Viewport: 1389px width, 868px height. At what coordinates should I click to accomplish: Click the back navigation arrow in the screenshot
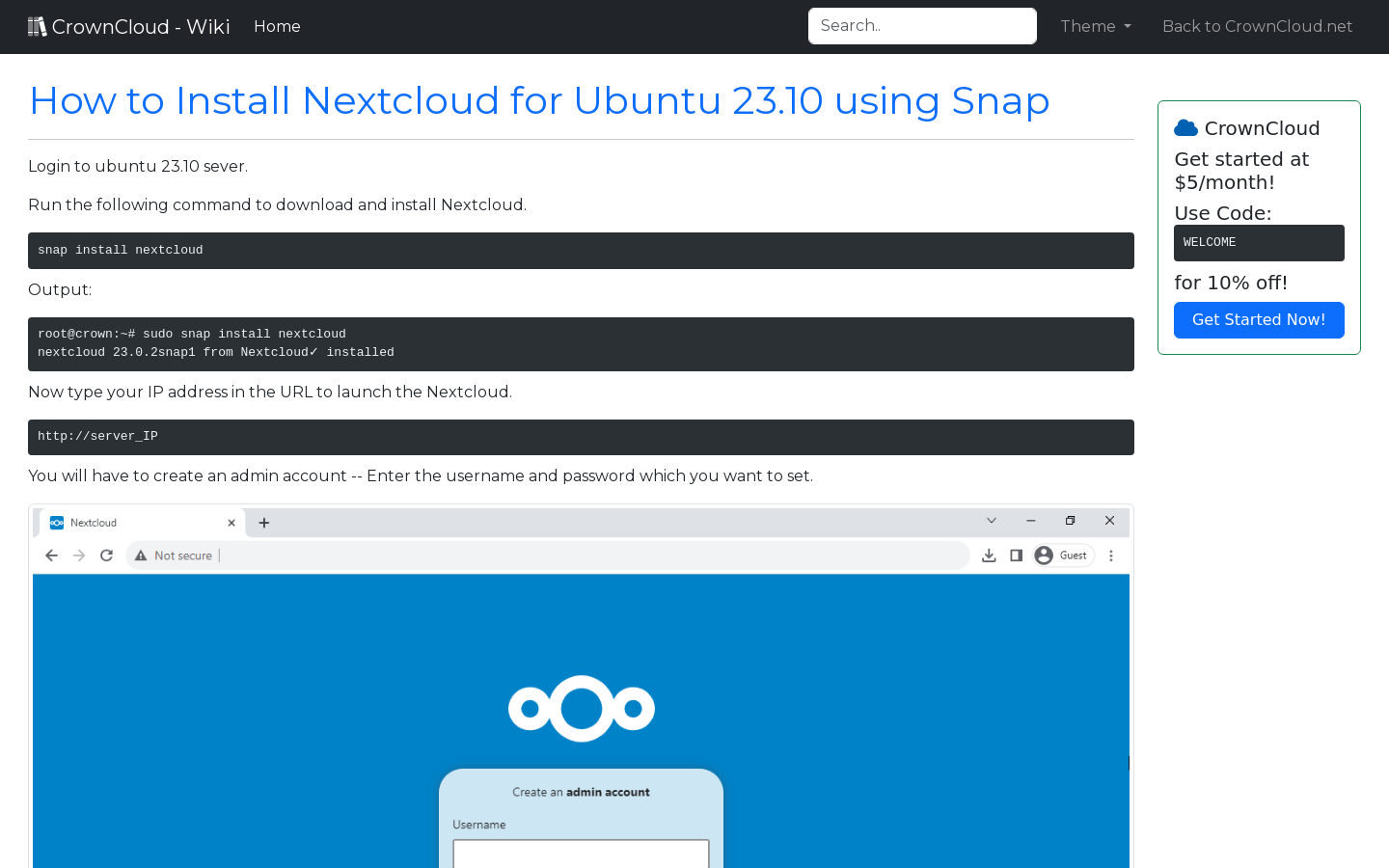[51, 555]
